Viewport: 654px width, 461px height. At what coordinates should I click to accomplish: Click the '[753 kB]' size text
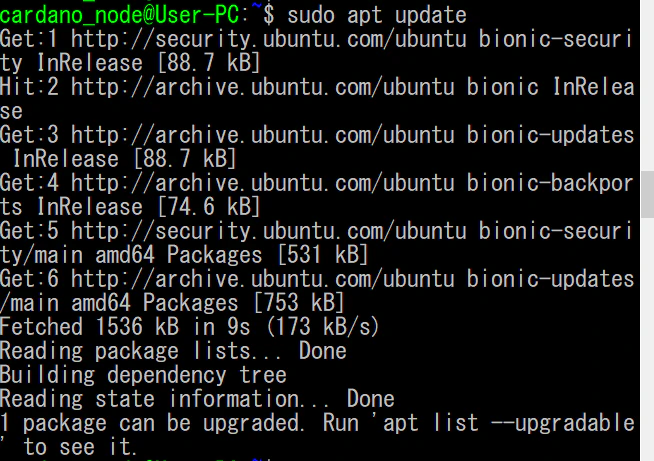pyautogui.click(x=299, y=303)
